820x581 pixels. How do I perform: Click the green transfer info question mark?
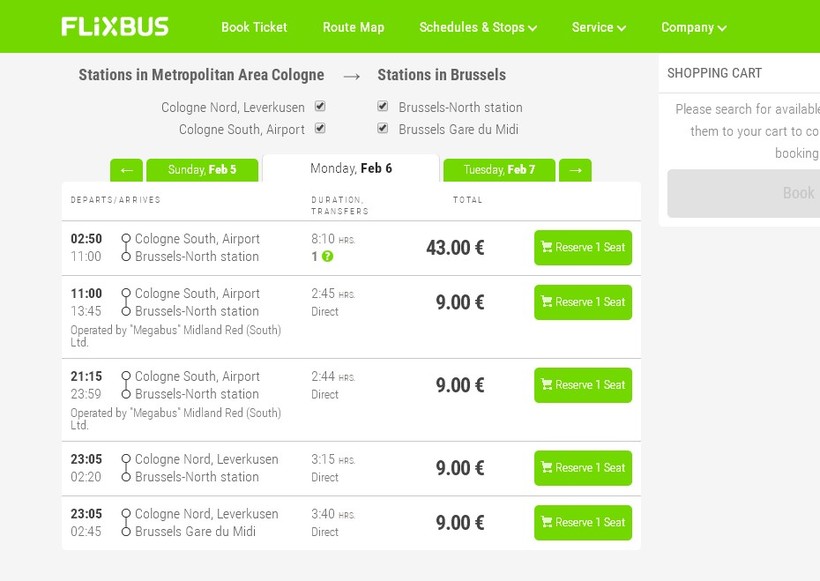[x=327, y=257]
